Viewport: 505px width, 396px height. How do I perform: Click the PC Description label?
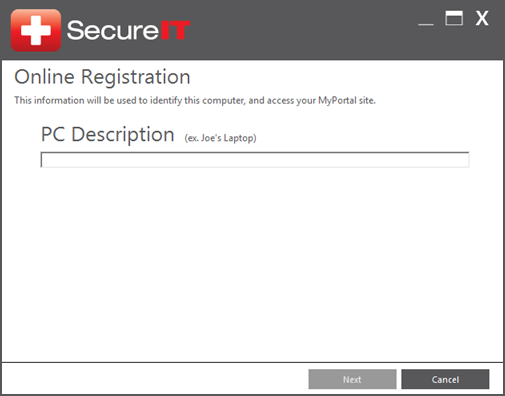(107, 135)
